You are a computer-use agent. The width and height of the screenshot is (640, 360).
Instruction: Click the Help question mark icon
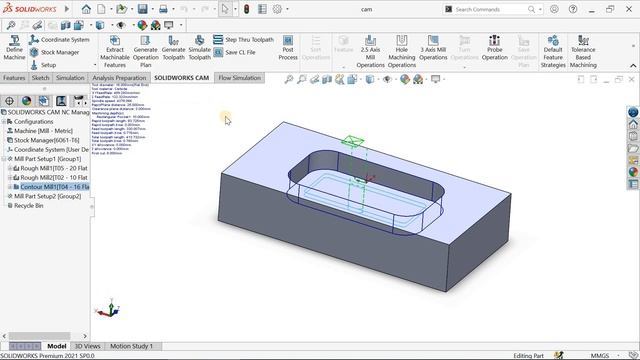[x=573, y=9]
